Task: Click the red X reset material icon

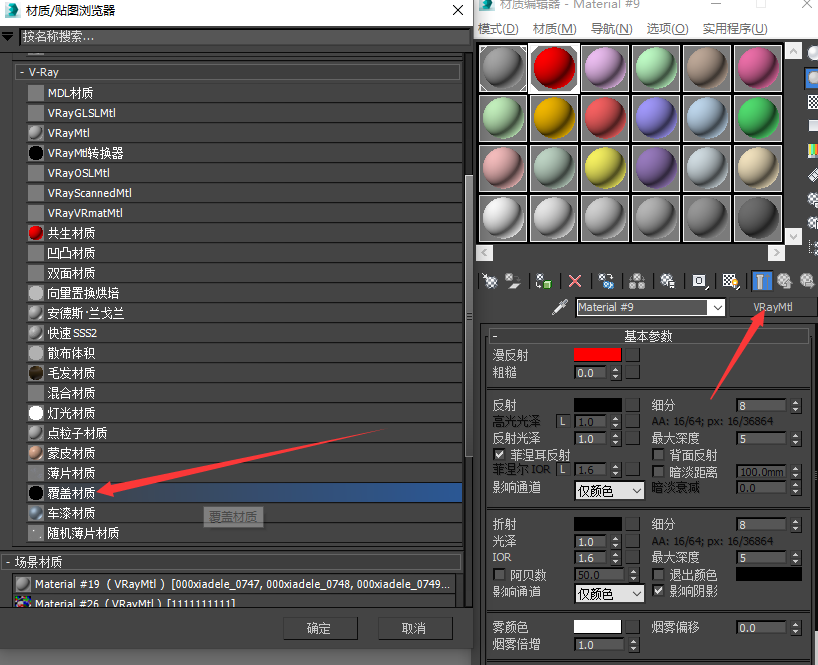Action: point(575,281)
